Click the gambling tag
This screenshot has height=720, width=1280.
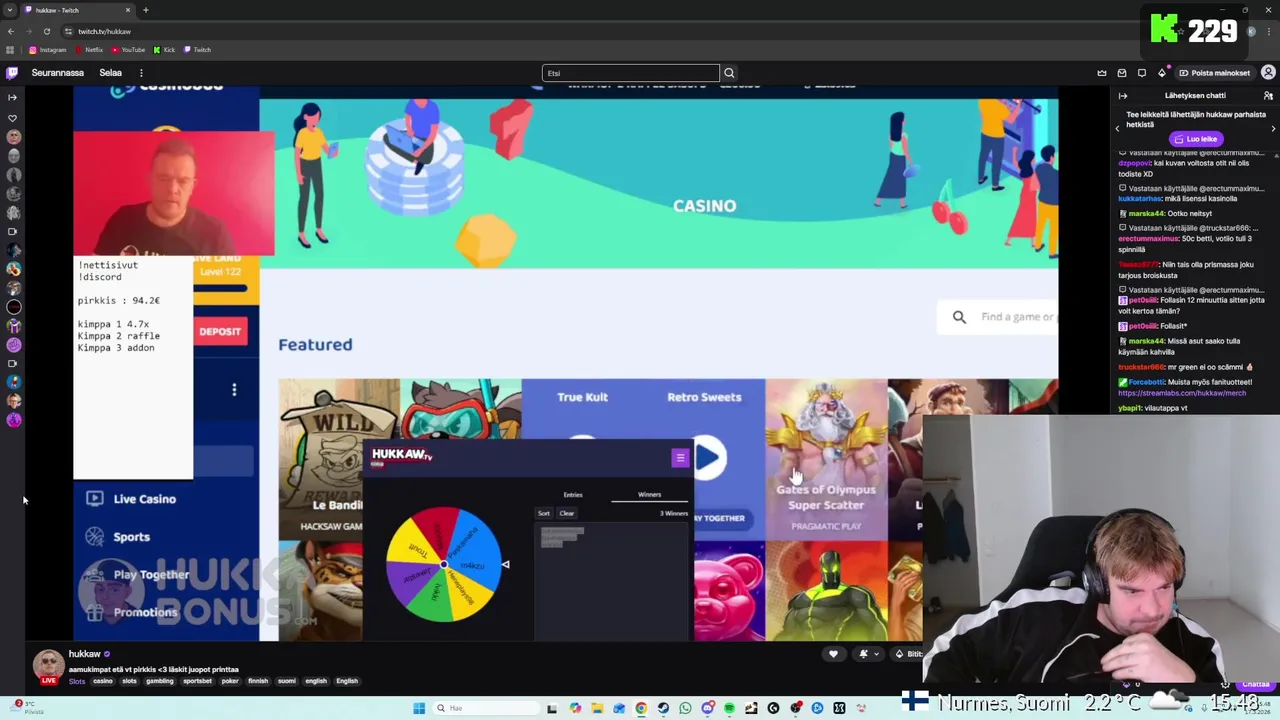pyautogui.click(x=160, y=681)
